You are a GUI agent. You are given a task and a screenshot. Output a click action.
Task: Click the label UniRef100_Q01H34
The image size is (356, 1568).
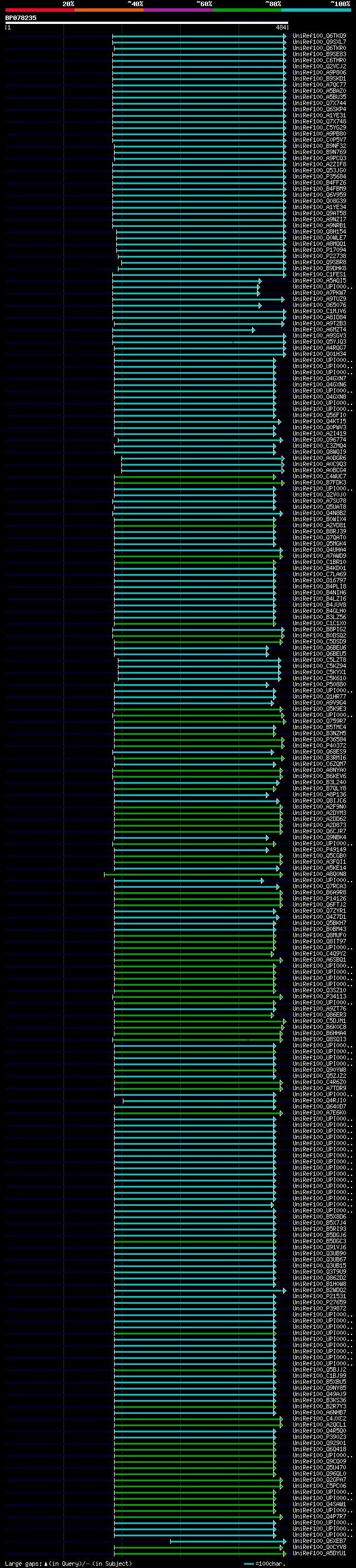(x=319, y=354)
